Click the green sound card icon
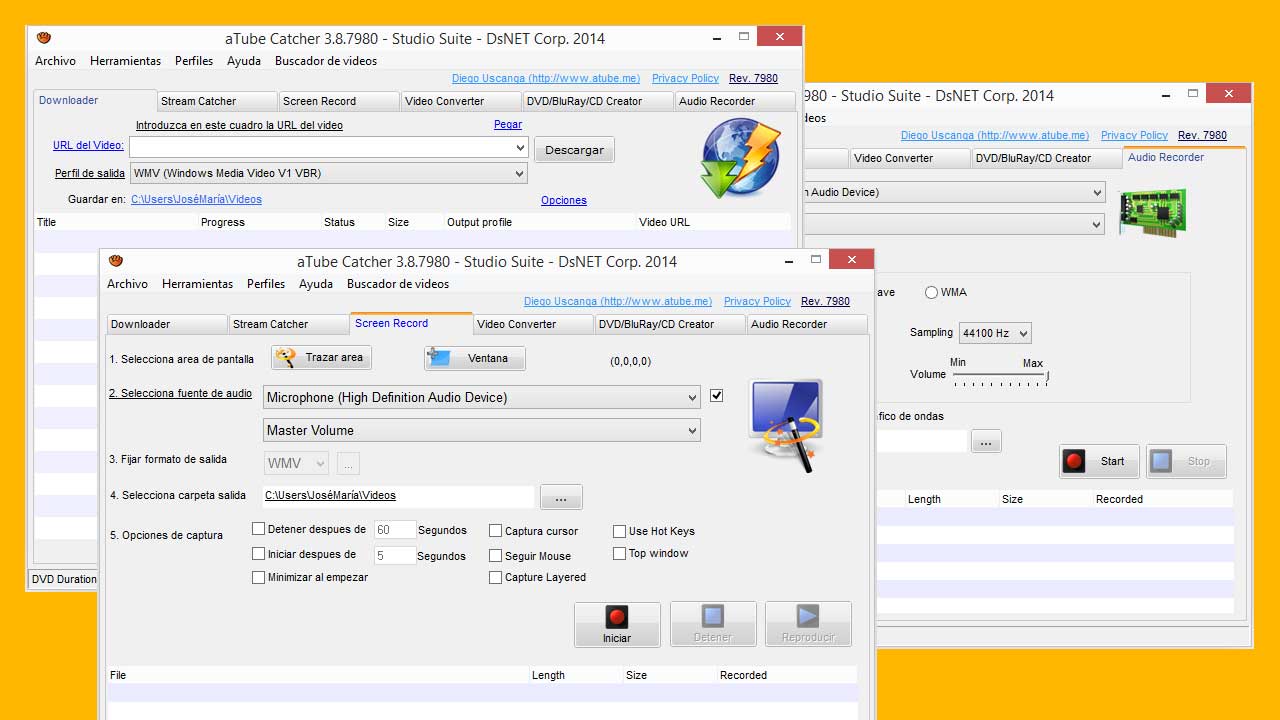 pos(1152,212)
